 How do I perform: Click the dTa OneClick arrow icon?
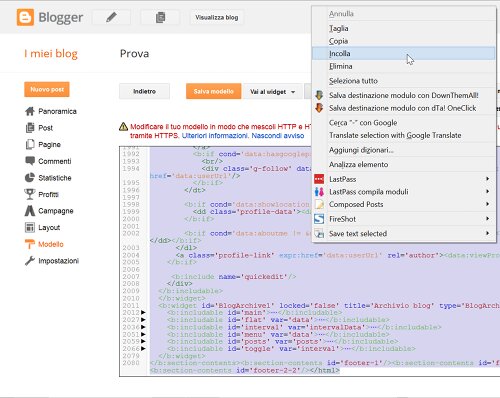coord(319,108)
